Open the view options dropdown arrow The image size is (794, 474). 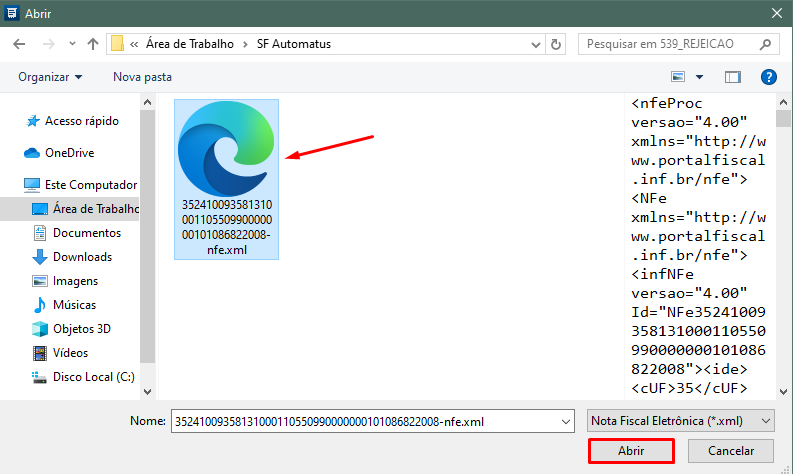(700, 77)
